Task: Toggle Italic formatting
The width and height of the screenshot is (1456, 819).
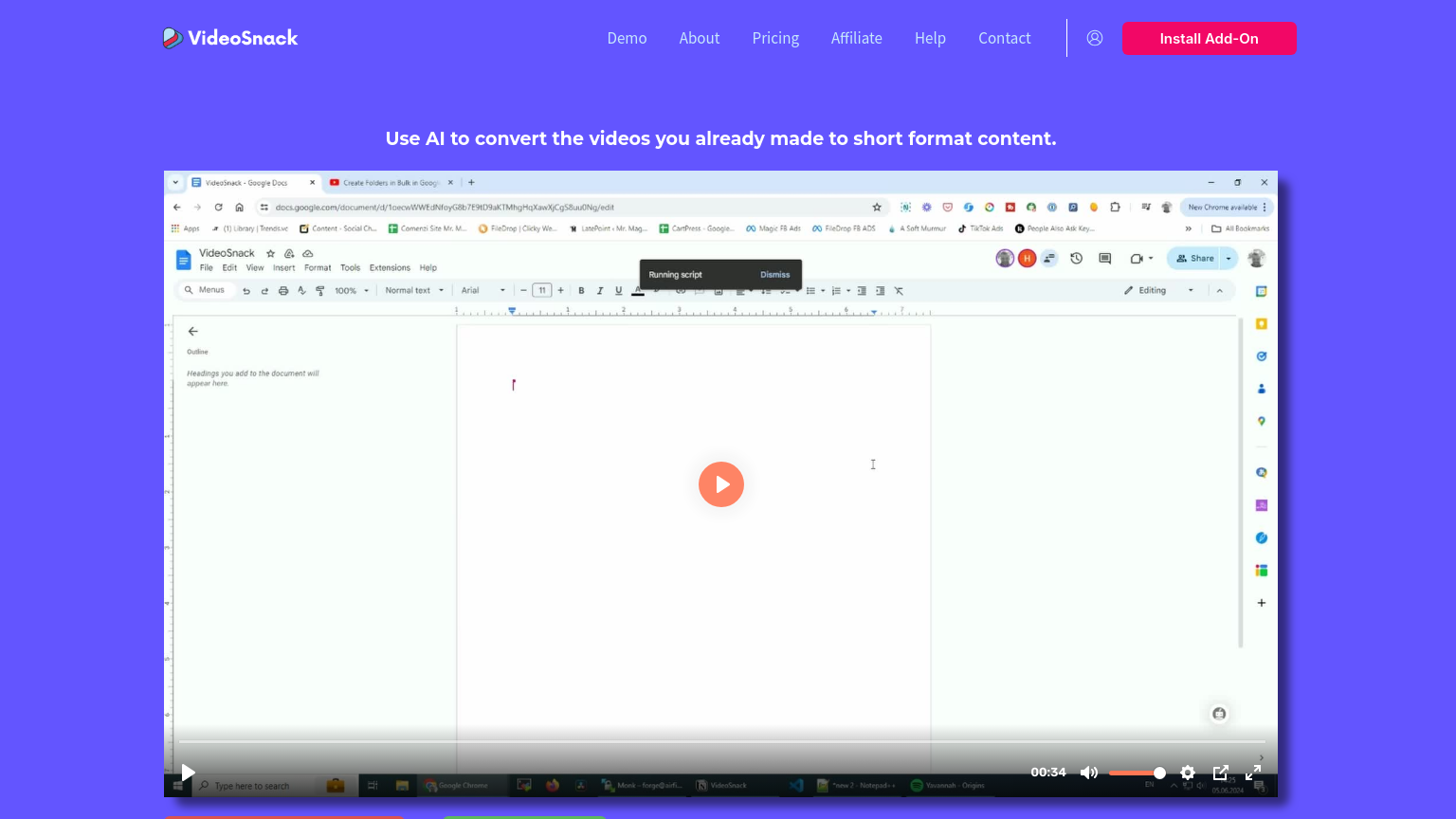Action: [x=600, y=290]
